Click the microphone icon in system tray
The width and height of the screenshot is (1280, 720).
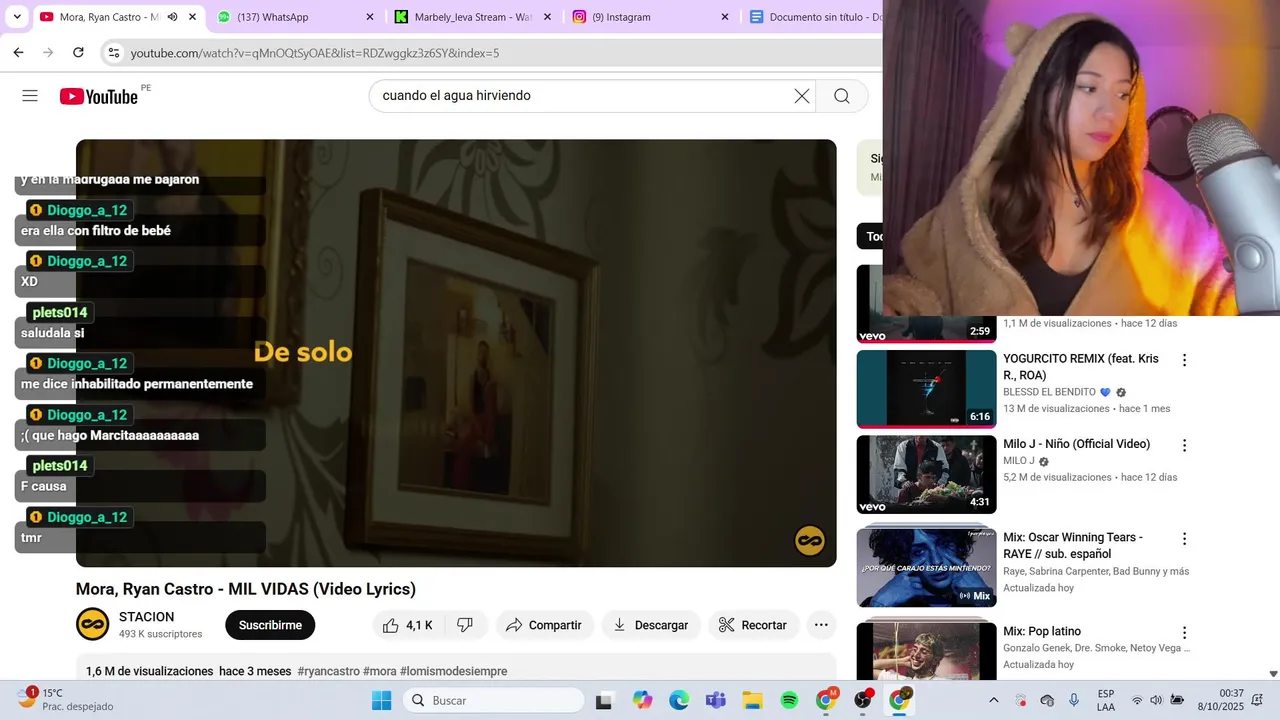tap(1074, 700)
